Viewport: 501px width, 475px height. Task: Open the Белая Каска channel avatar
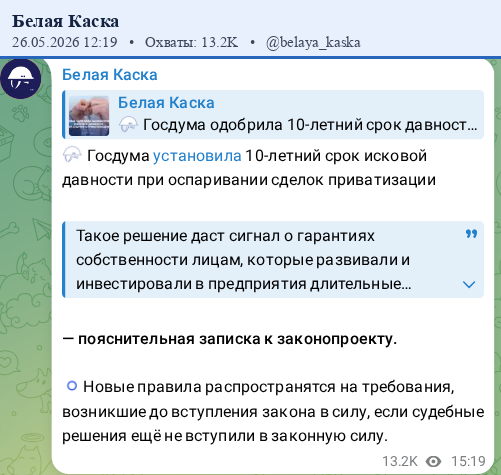tap(21, 79)
